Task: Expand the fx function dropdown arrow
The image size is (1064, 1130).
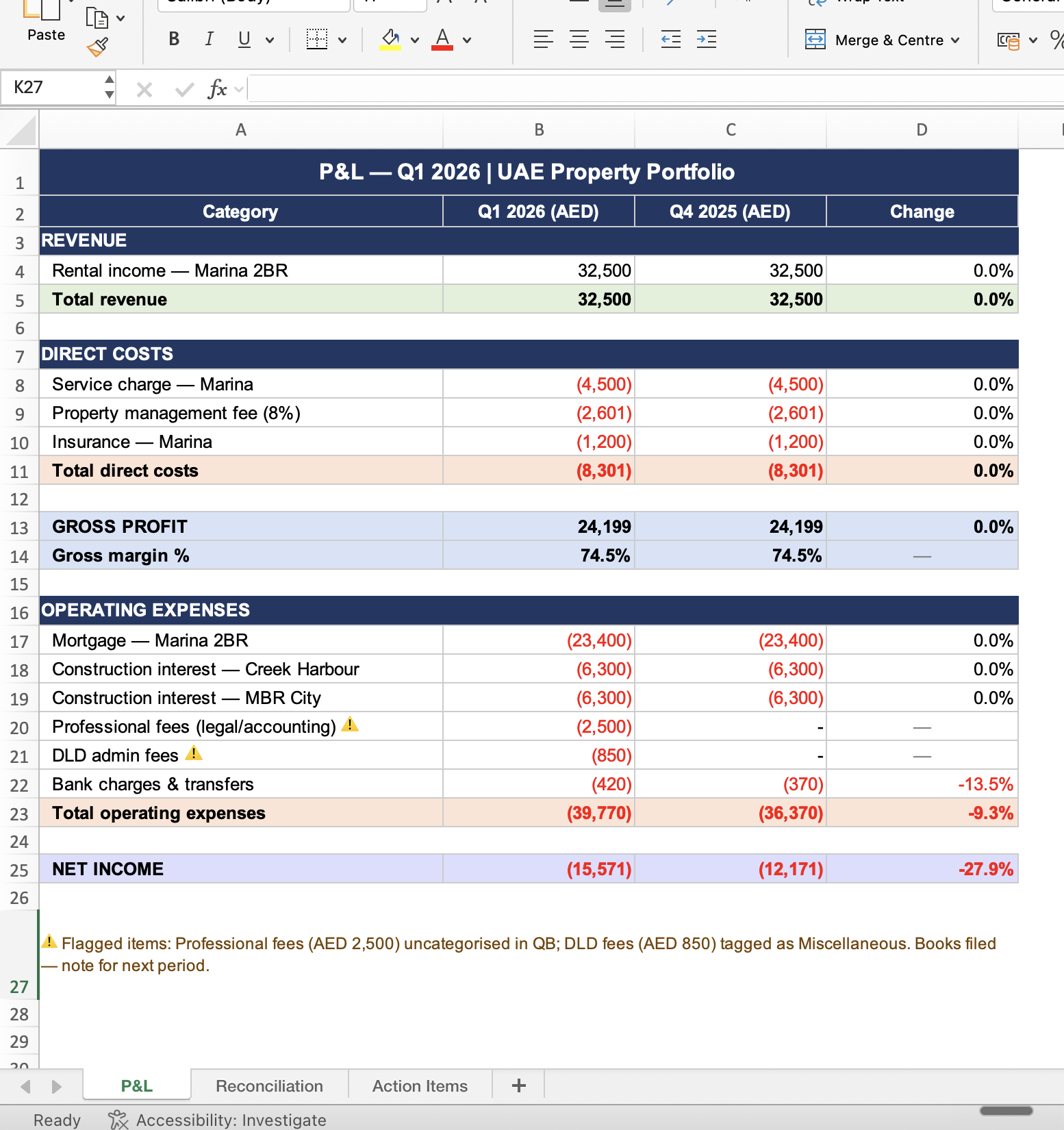Action: 239,90
